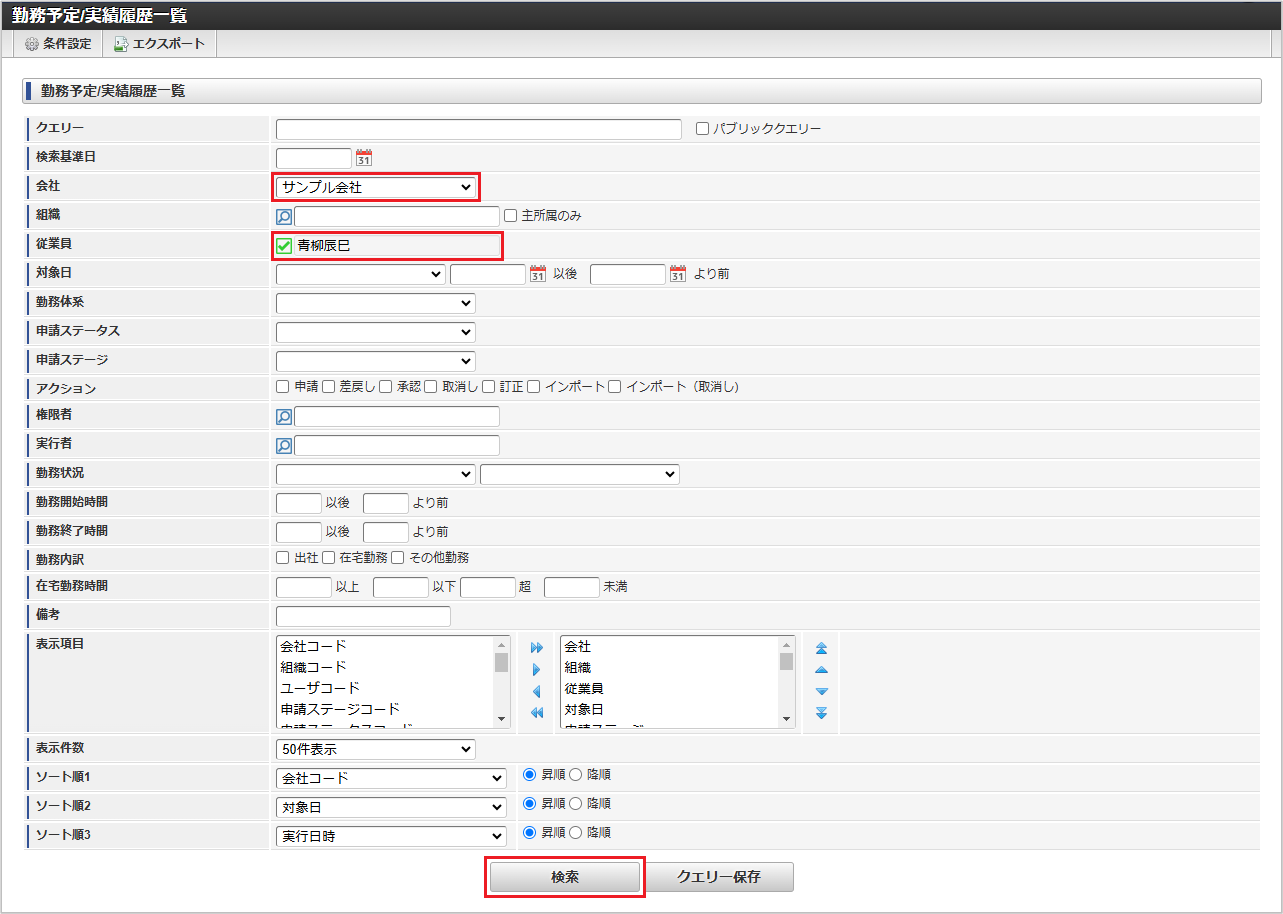This screenshot has height=914, width=1283.
Task: Open 条件設定 in the toolbar
Action: click(58, 44)
